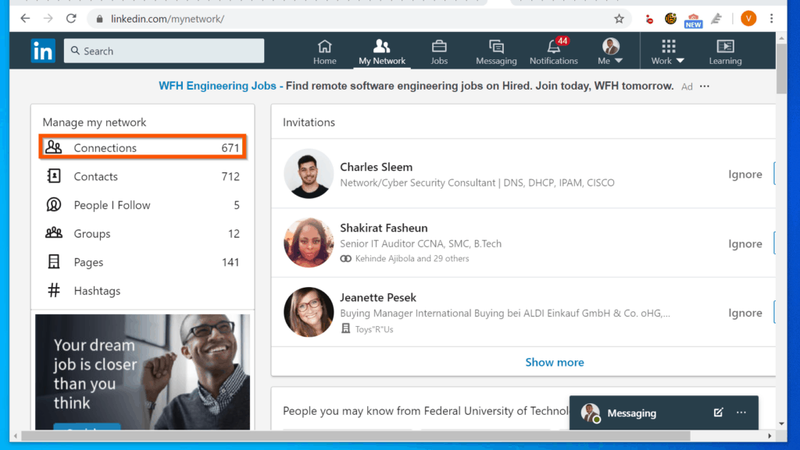Click scroll right arrow on horizontal scrollbar

pos(769,436)
